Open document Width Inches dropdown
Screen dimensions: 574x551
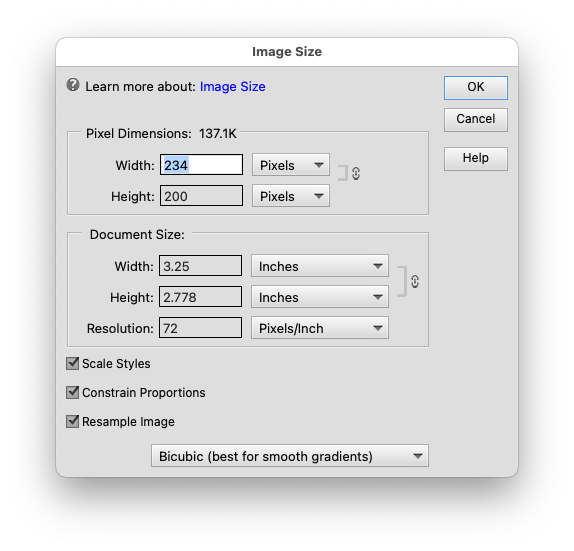point(320,266)
